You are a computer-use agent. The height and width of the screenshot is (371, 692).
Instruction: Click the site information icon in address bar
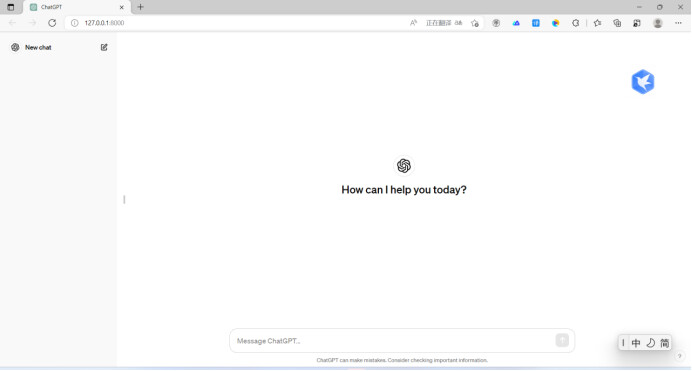click(75, 23)
